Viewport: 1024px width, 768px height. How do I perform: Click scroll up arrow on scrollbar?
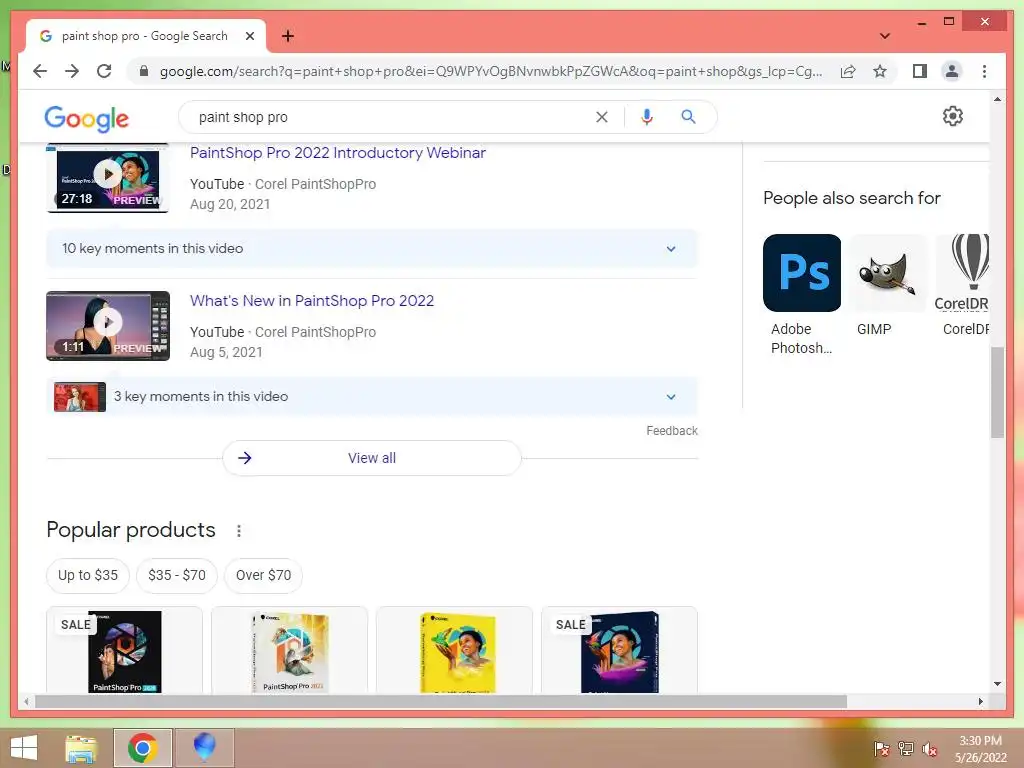(x=997, y=99)
